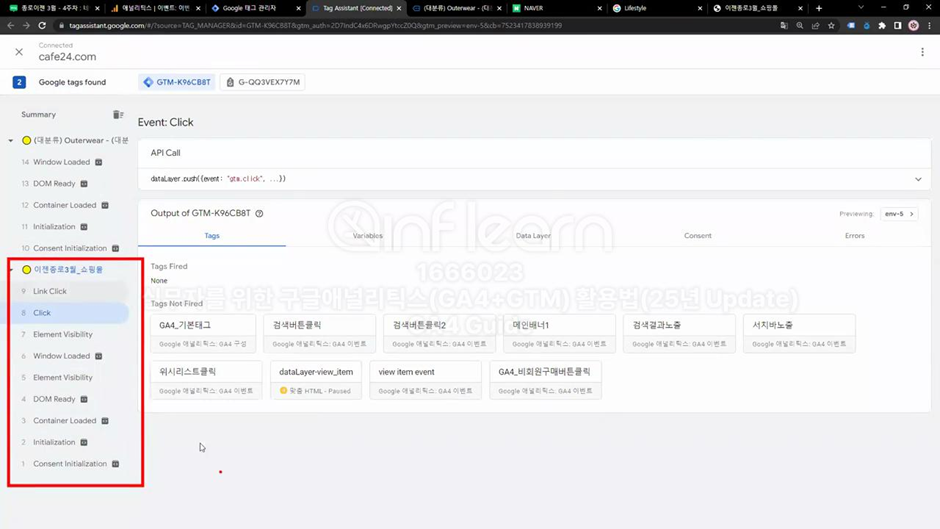Switch to the Tags tab

(x=212, y=236)
